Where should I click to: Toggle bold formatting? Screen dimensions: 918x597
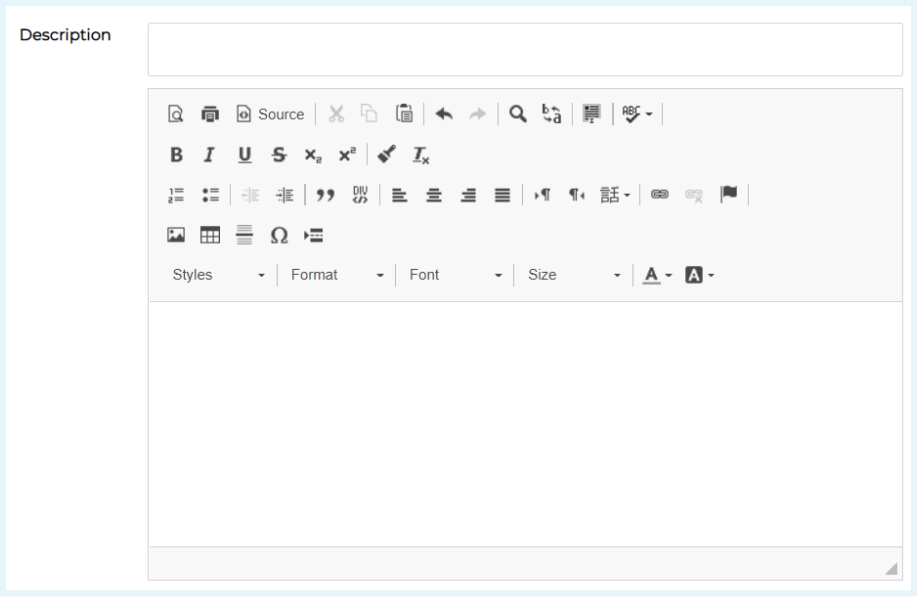(176, 155)
